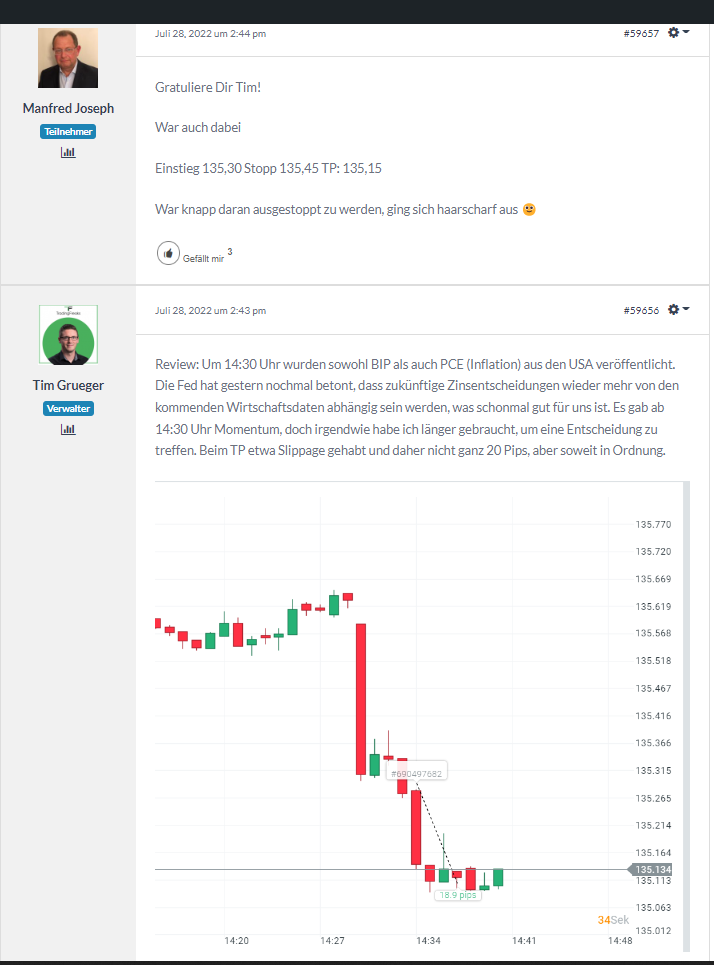714x965 pixels.
Task: Click the 2:43 pm post timestamp
Action: 210,311
